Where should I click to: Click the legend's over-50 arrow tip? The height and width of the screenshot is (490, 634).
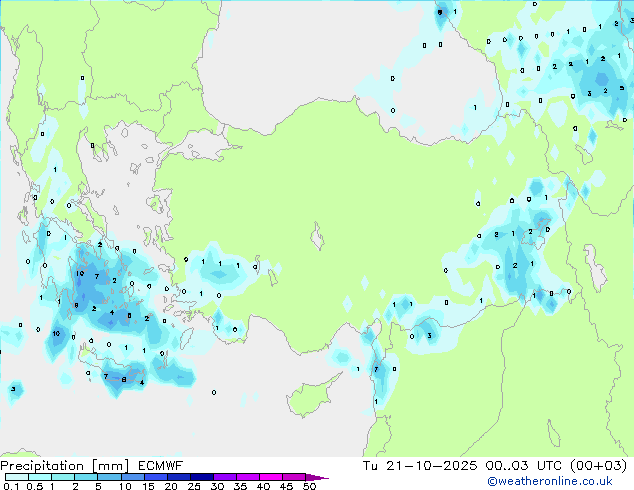click(x=317, y=477)
